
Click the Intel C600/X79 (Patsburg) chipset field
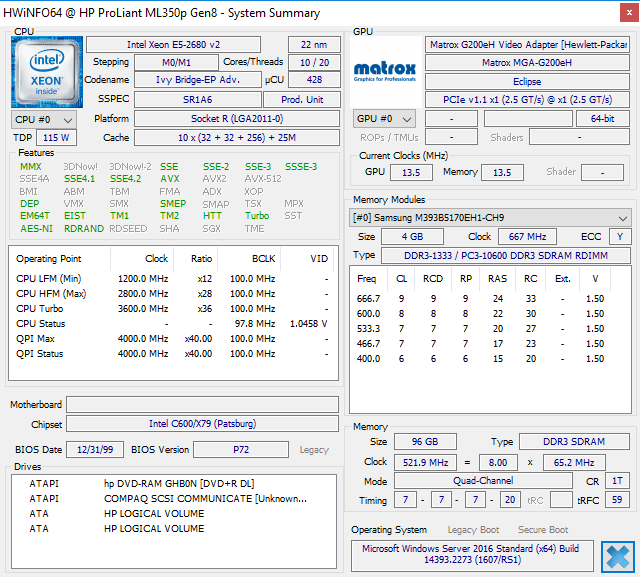202,424
